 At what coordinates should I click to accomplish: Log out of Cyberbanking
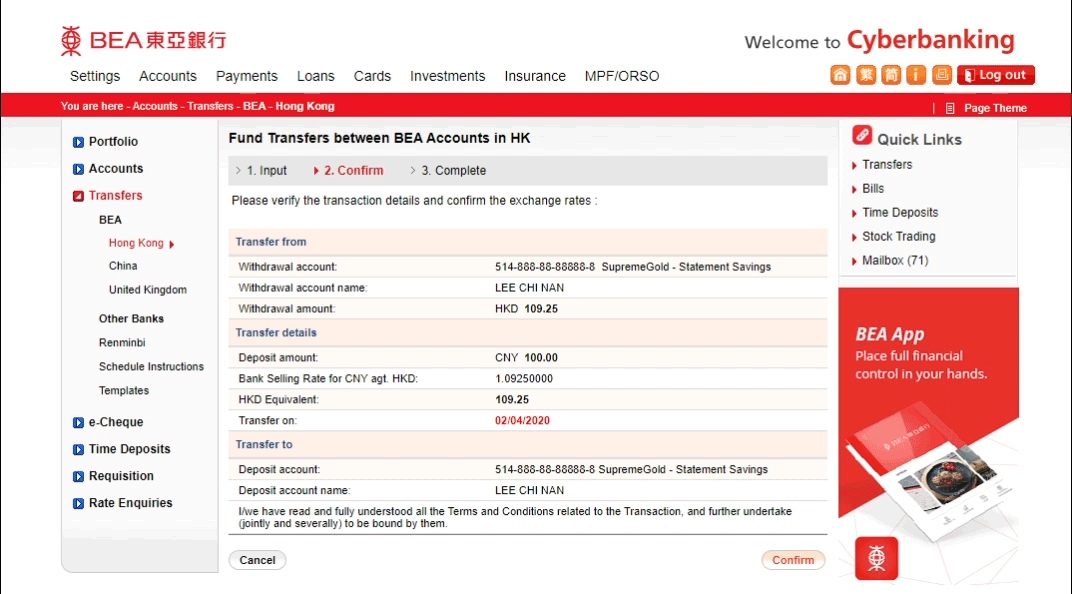[x=995, y=75]
